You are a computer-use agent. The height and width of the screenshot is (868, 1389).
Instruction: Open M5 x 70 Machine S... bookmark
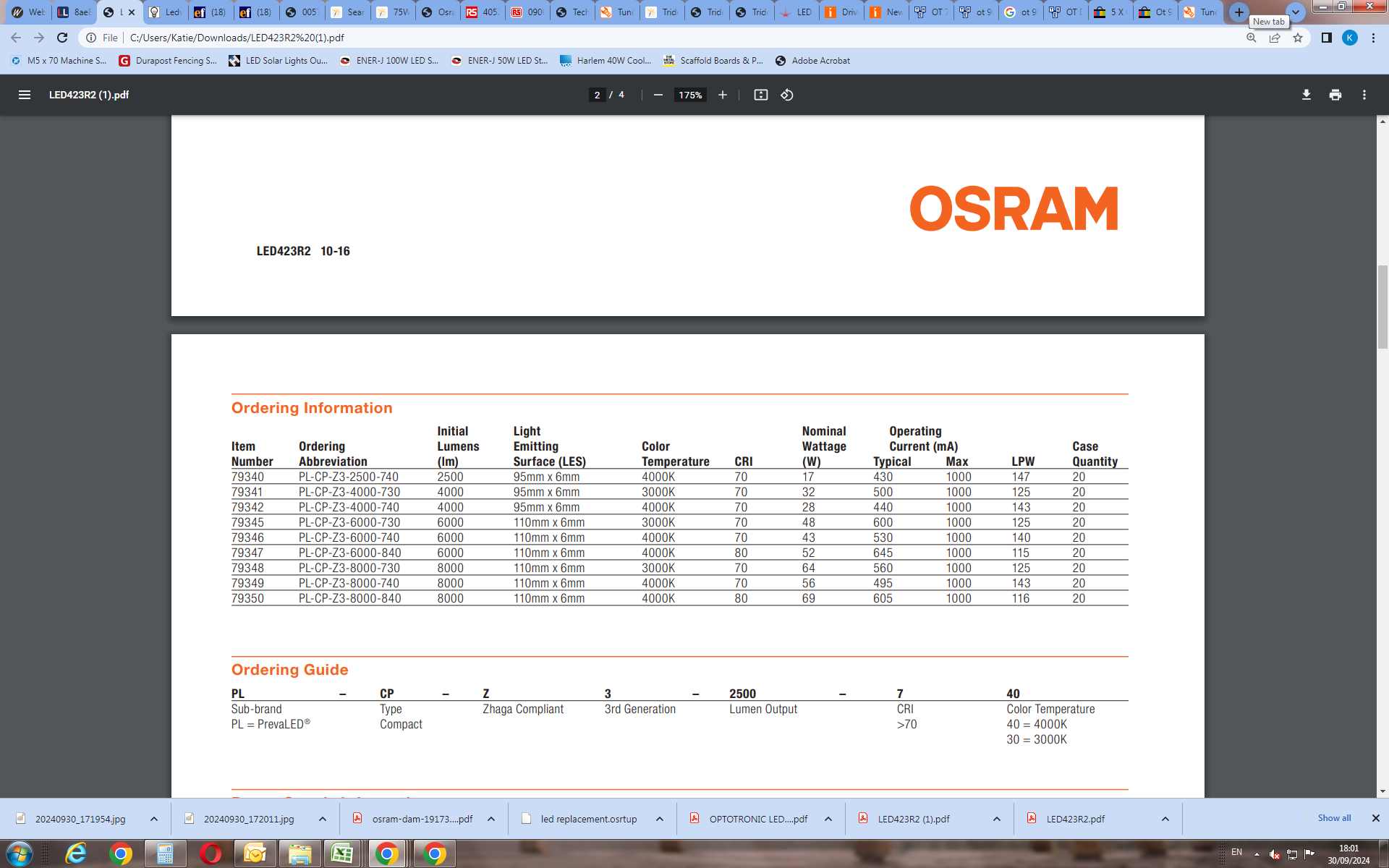point(59,61)
